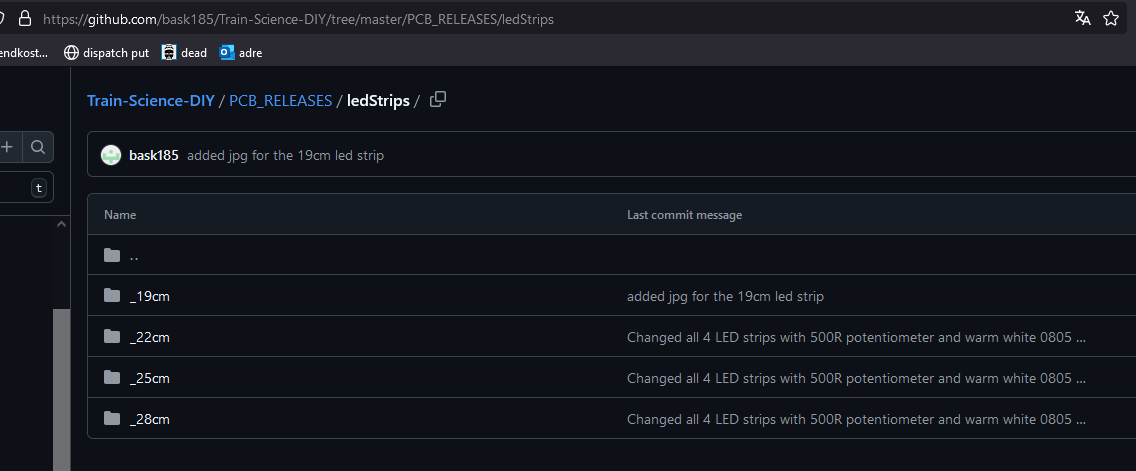This screenshot has height=471, width=1136.
Task: Click the search magnifier icon in sidebar
Action: (x=38, y=148)
